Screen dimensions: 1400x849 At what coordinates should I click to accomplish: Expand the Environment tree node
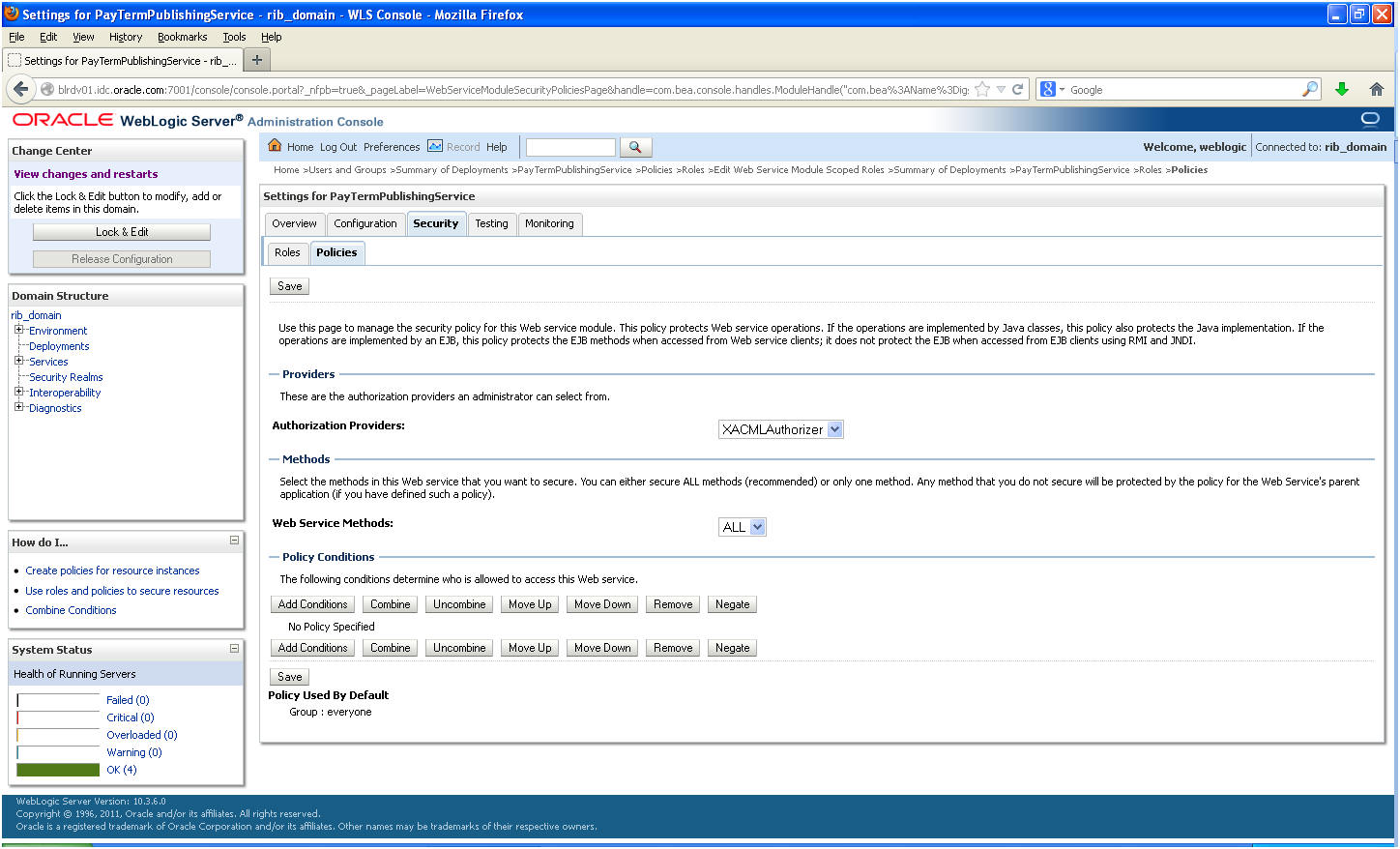[x=18, y=330]
